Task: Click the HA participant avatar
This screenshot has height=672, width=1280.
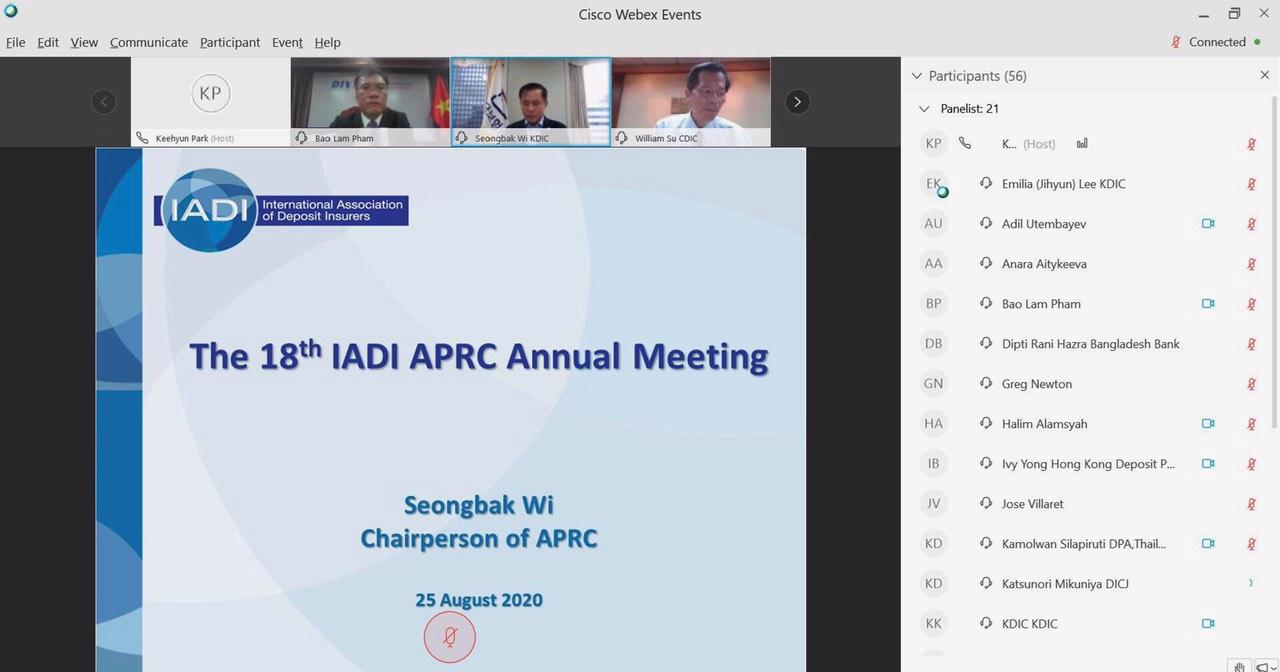Action: pyautogui.click(x=933, y=424)
